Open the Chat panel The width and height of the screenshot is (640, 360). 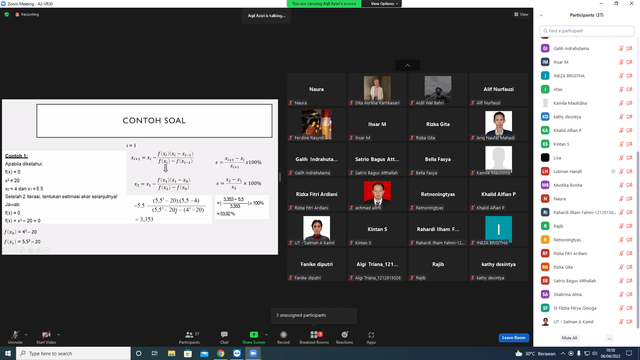(224, 337)
